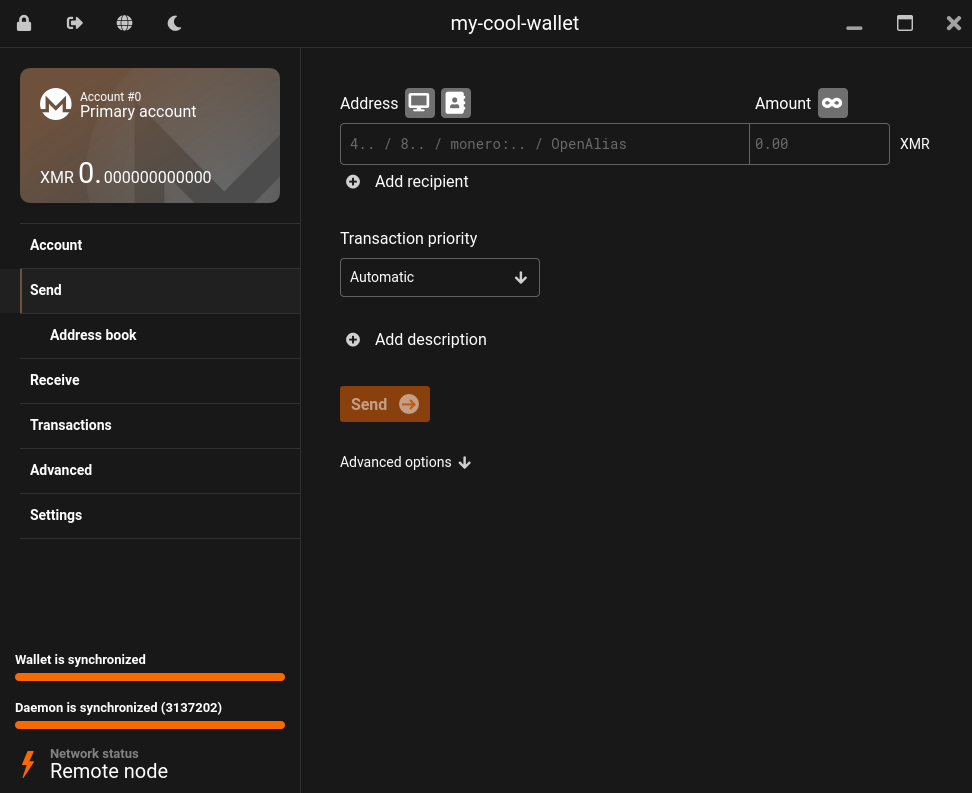This screenshot has height=793, width=972.
Task: Click the Network status lightning bolt icon
Action: [x=28, y=764]
